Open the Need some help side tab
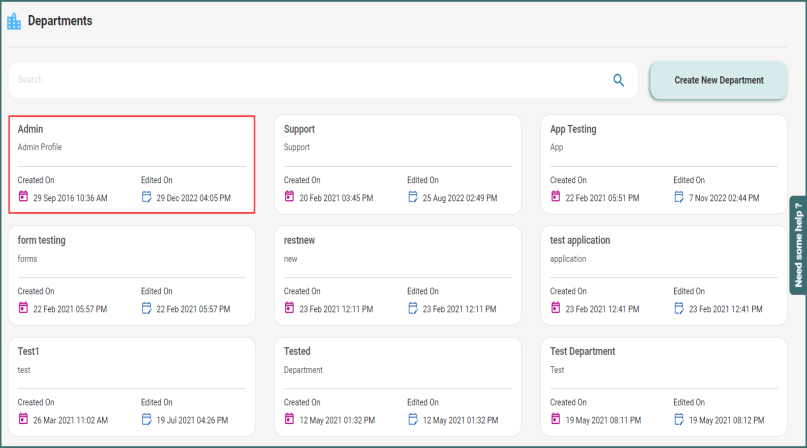 pos(797,244)
